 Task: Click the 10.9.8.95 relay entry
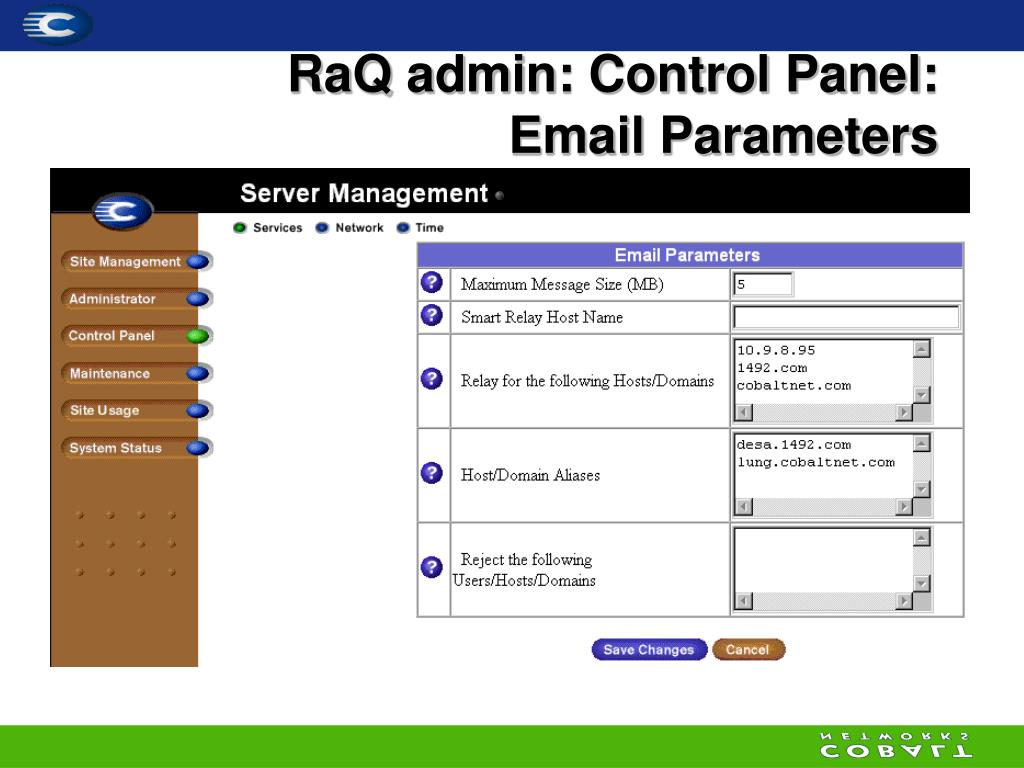776,350
